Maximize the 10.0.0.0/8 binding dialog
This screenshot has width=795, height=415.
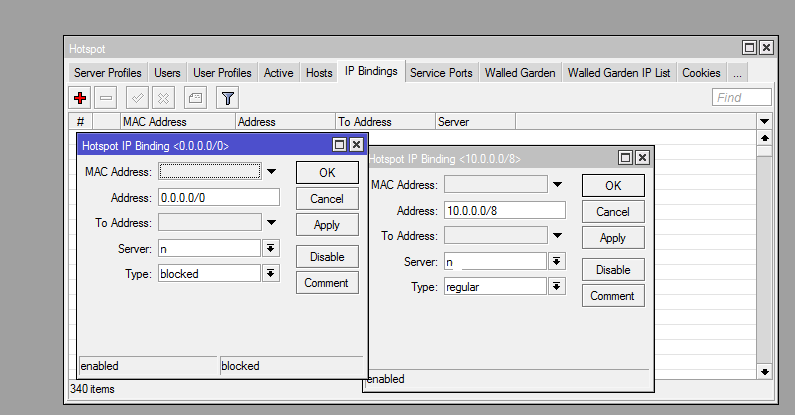[x=625, y=158]
